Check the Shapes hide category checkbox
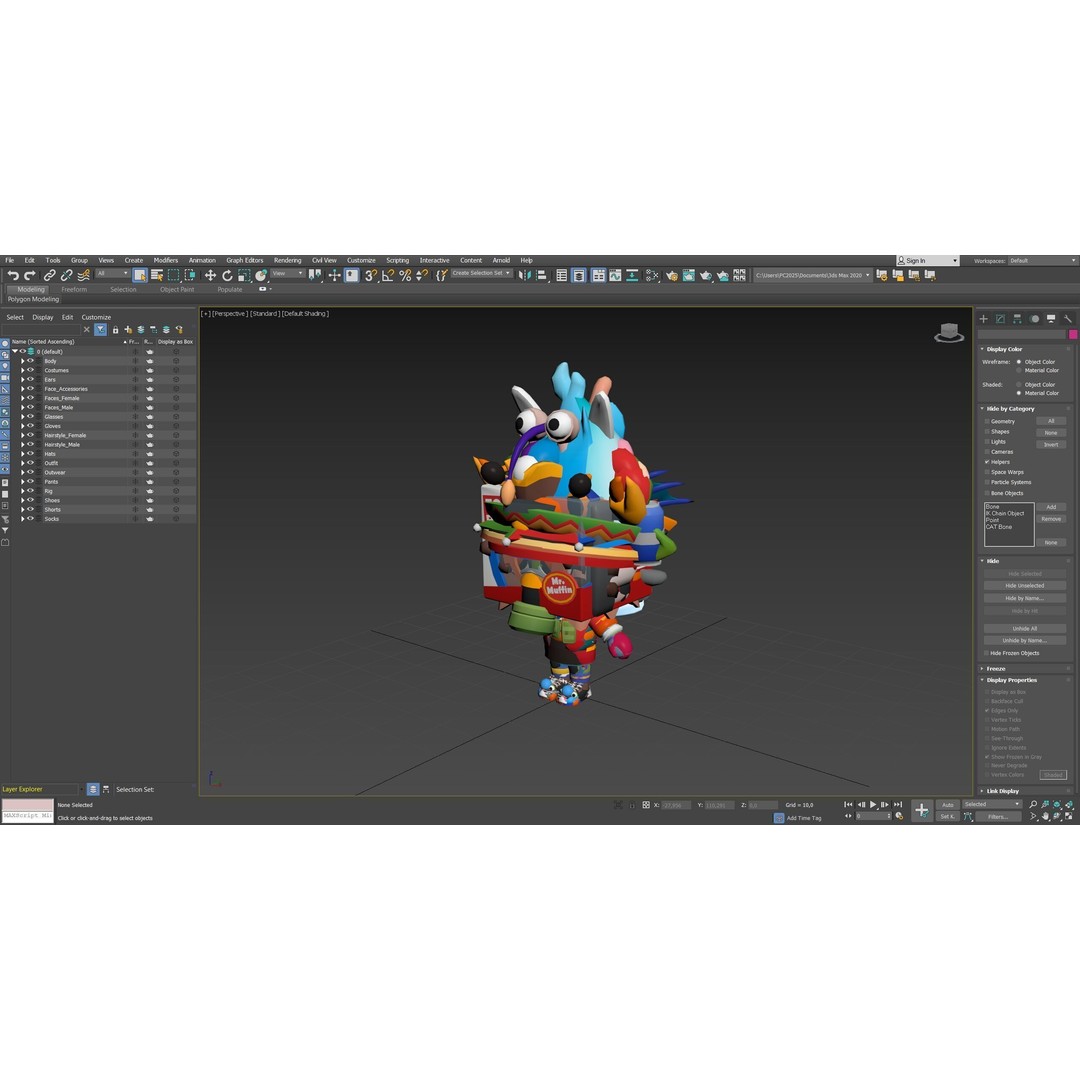Screen dimensions: 1080x1080 [987, 431]
